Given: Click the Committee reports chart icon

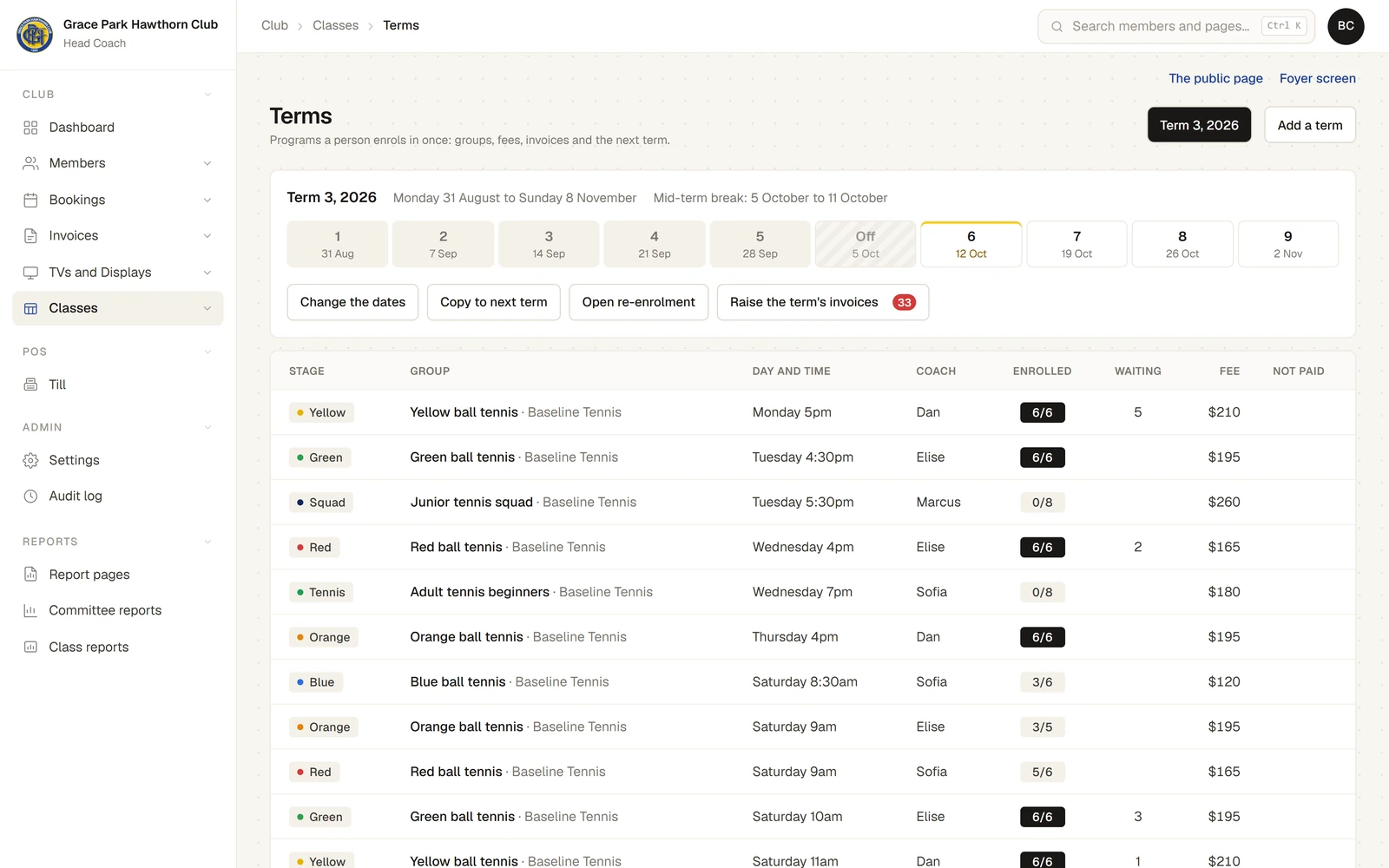Looking at the screenshot, I should pos(30,610).
